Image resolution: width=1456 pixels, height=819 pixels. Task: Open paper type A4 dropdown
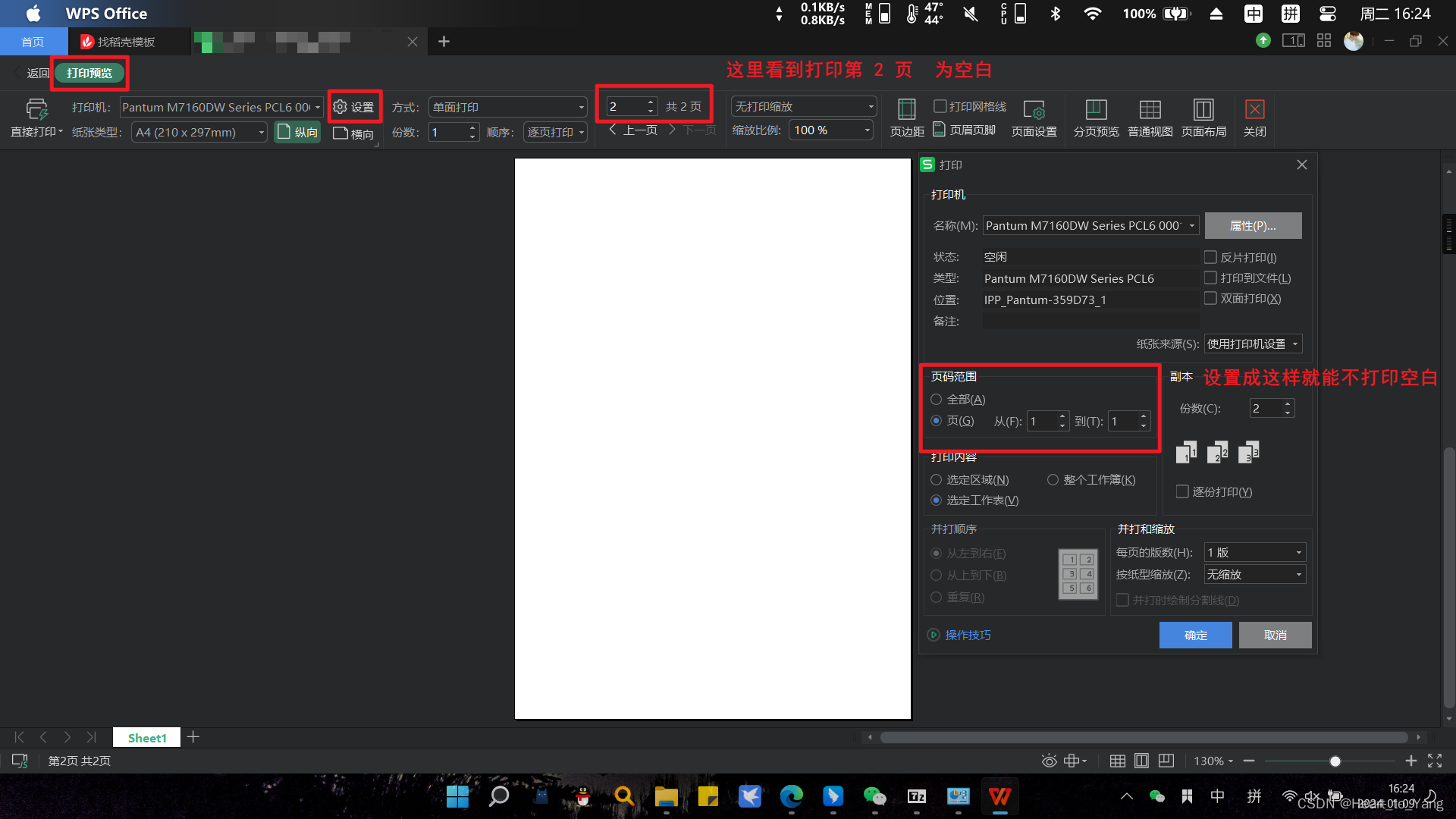pyautogui.click(x=261, y=133)
